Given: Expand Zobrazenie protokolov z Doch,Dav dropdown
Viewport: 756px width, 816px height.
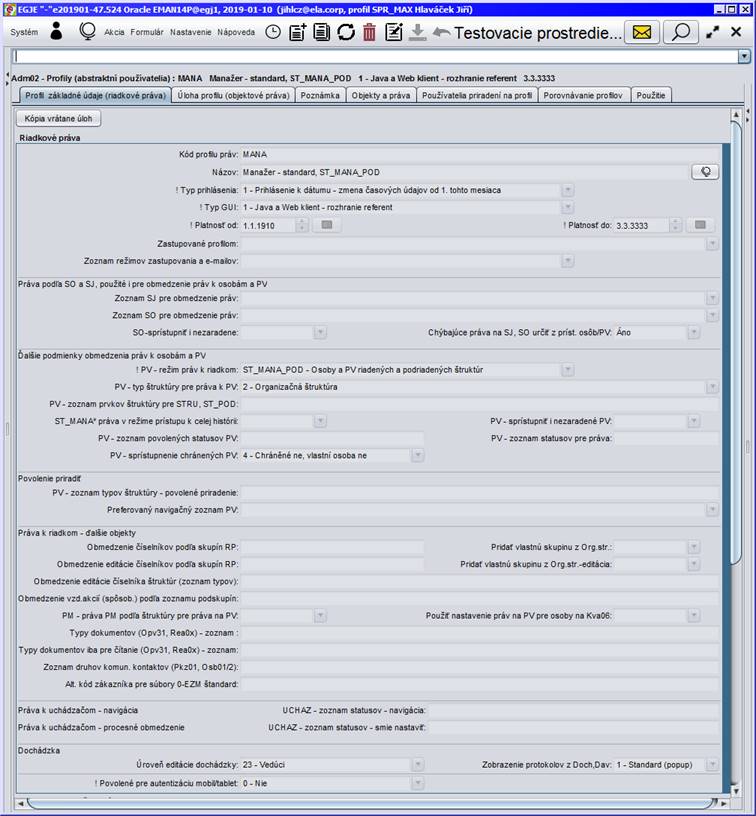Looking at the screenshot, I should pyautogui.click(x=712, y=765).
